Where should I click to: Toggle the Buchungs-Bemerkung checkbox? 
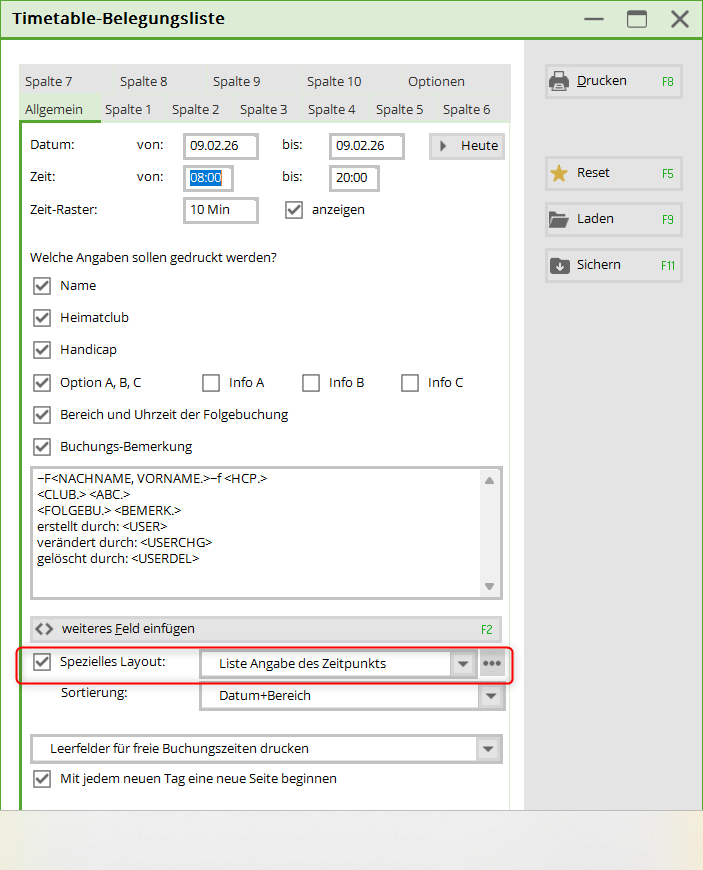click(42, 446)
